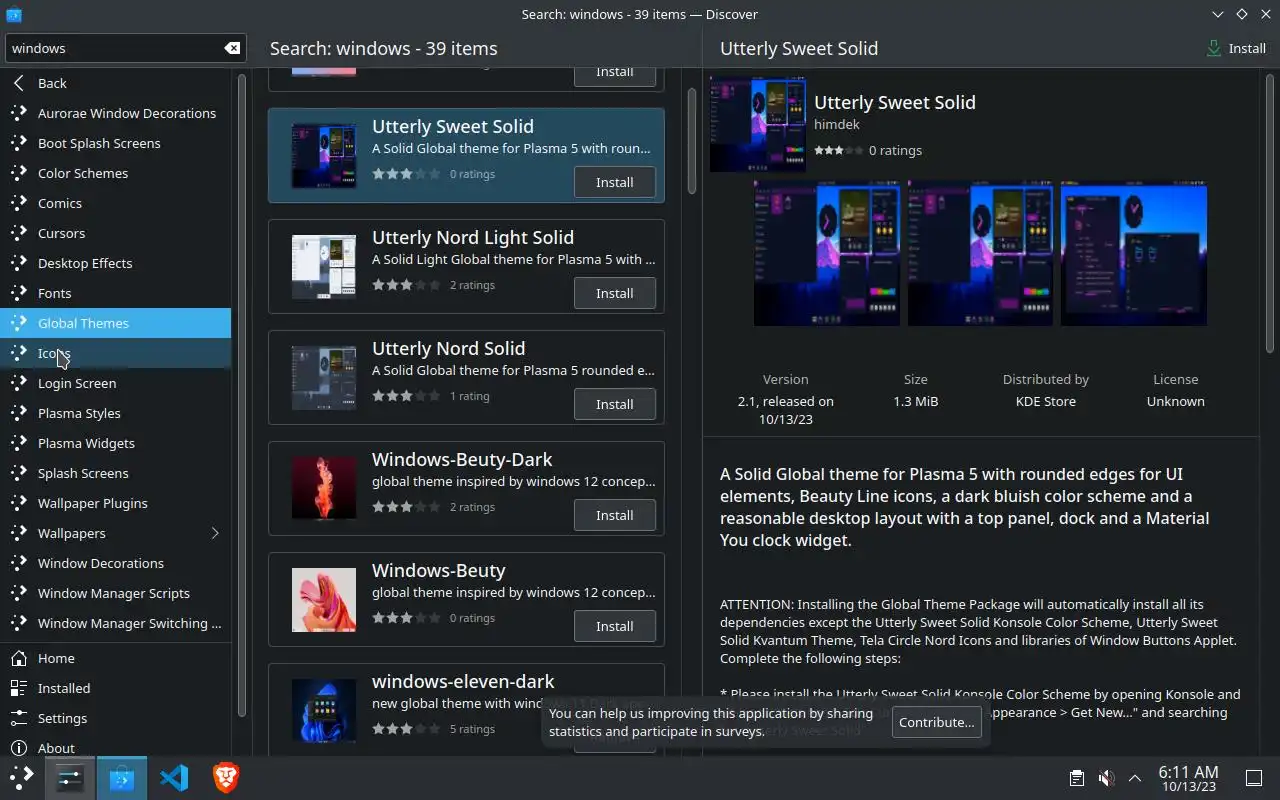Viewport: 1280px width, 800px height.
Task: Open the Boot Splash Screens category
Action: tap(115, 143)
